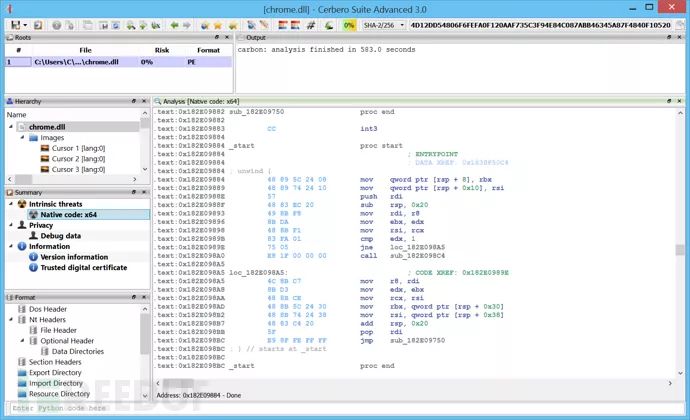This screenshot has height=420, width=690.
Task: Click the green forward navigation arrow
Action: click(x=189, y=24)
